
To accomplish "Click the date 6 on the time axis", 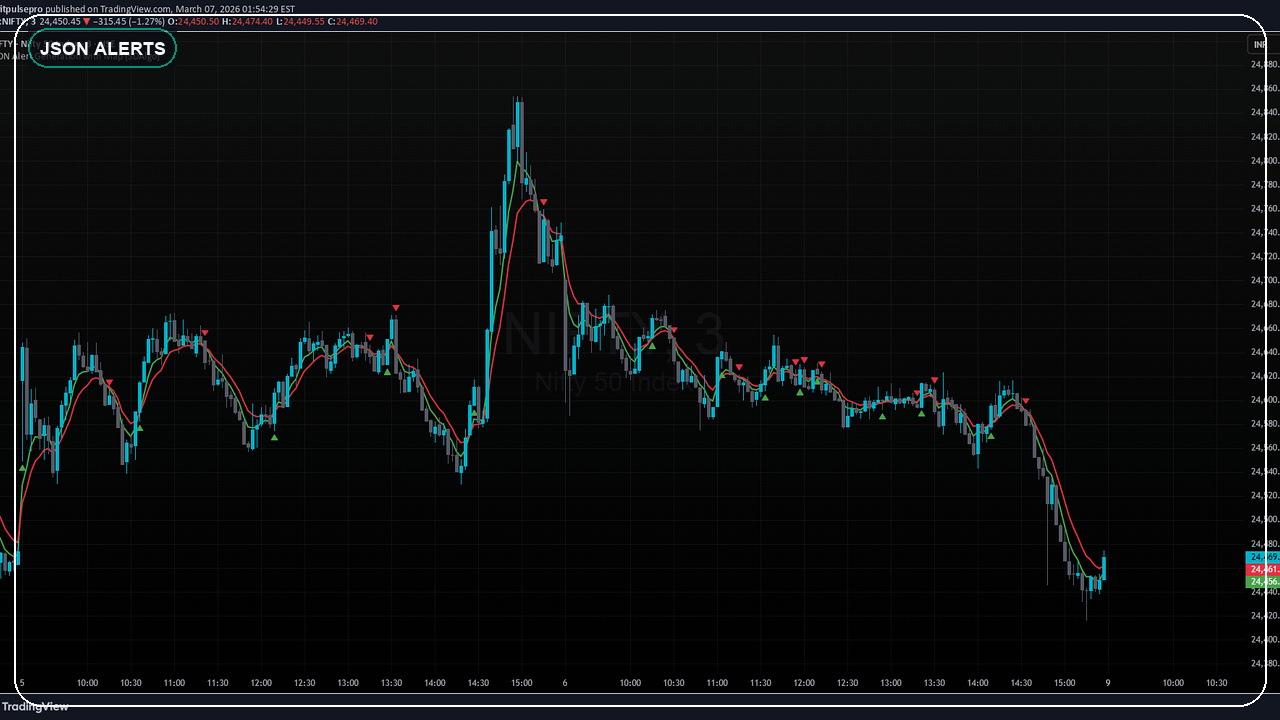I will (x=564, y=684).
